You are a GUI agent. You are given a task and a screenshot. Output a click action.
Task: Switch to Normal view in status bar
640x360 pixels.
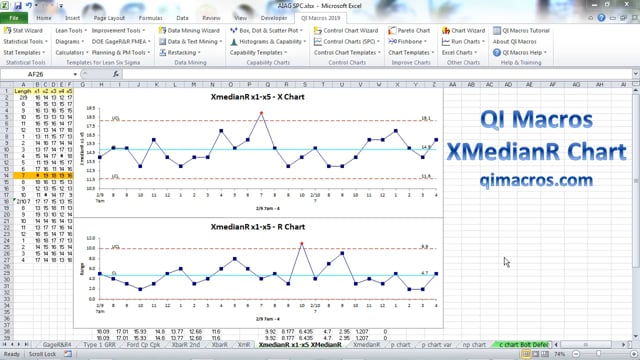pyautogui.click(x=526, y=354)
